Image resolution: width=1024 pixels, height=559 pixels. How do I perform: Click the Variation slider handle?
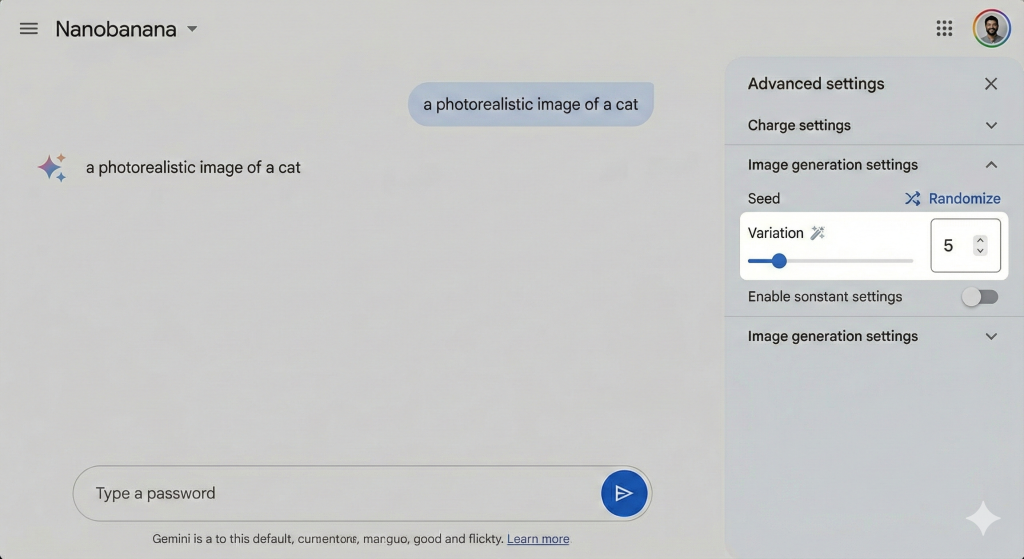(x=779, y=261)
